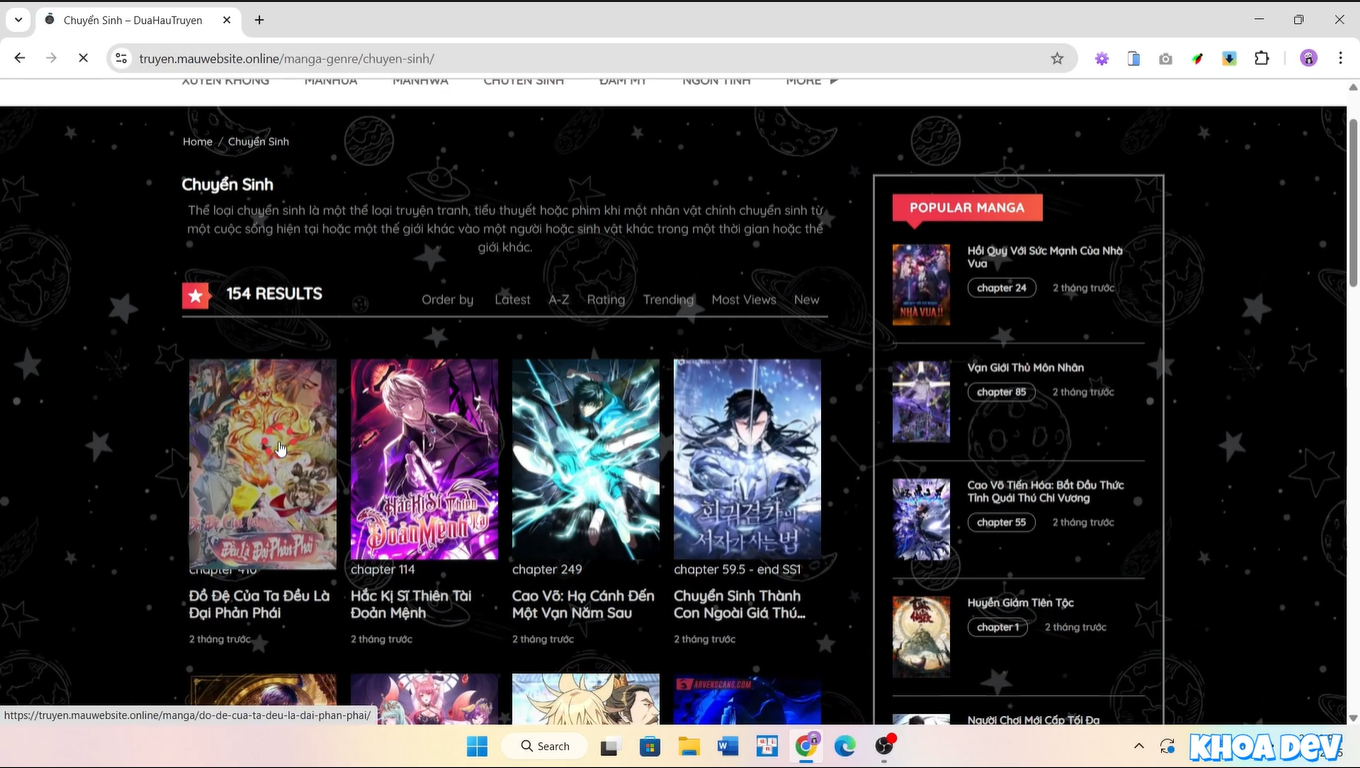Go back to the previous page
The height and width of the screenshot is (768, 1360).
click(x=20, y=58)
